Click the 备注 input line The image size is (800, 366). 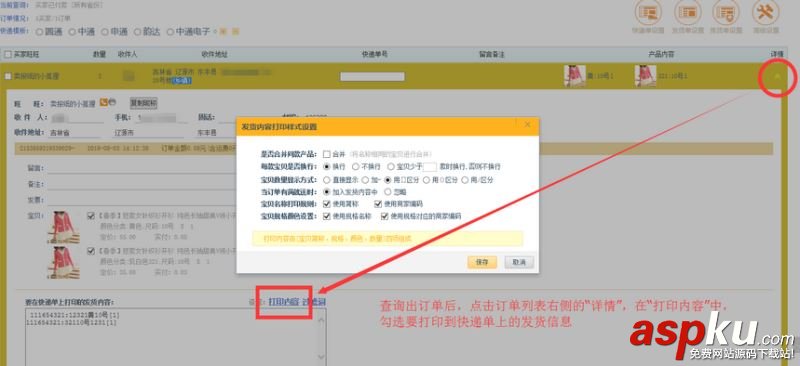click(141, 184)
